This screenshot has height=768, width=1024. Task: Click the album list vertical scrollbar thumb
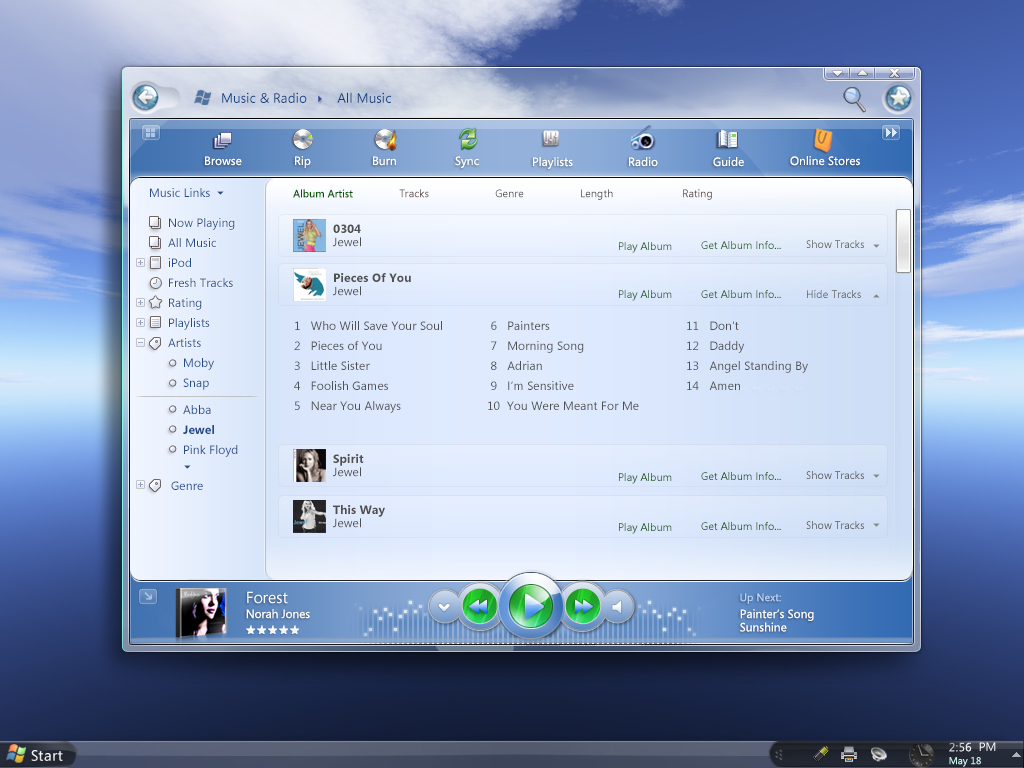[903, 240]
